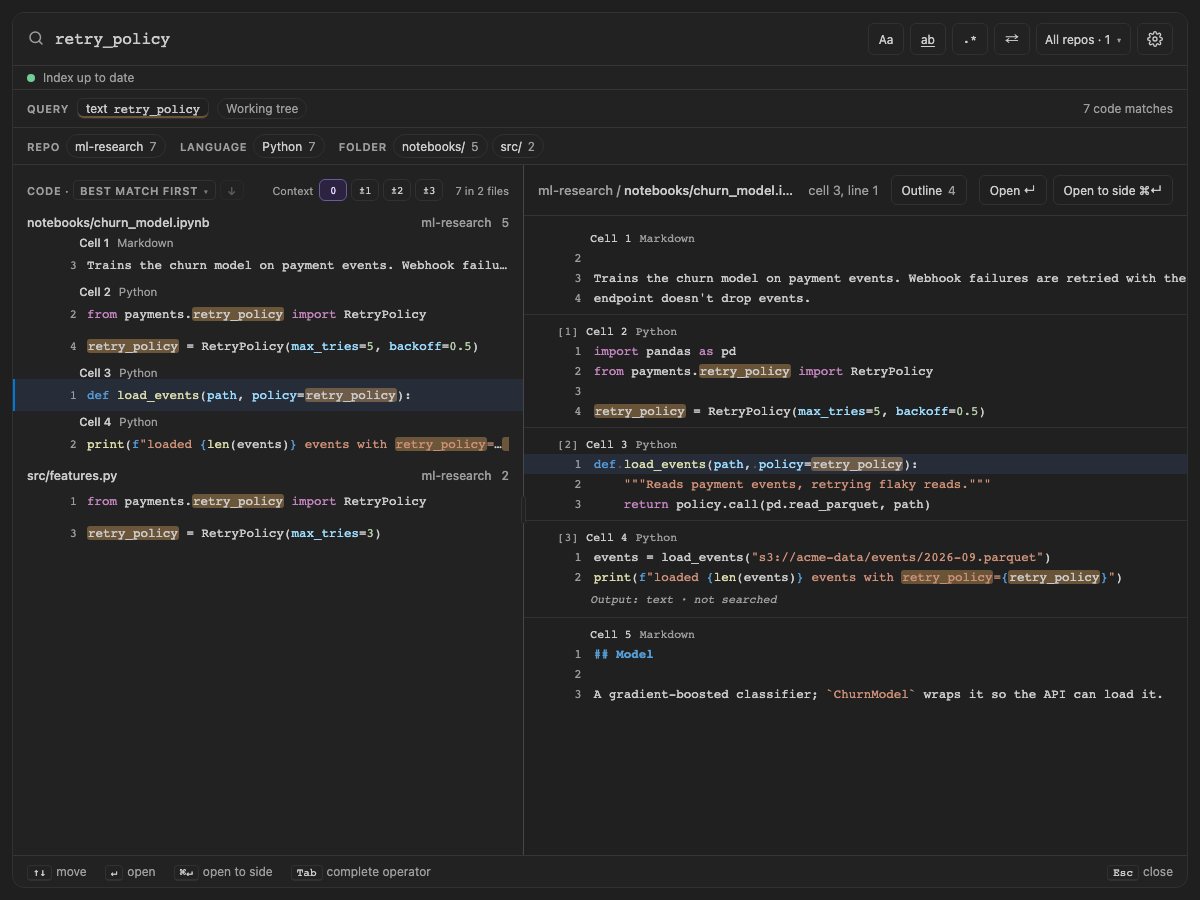Click '7 code matches' count label
The height and width of the screenshot is (900, 1200).
click(x=1128, y=109)
